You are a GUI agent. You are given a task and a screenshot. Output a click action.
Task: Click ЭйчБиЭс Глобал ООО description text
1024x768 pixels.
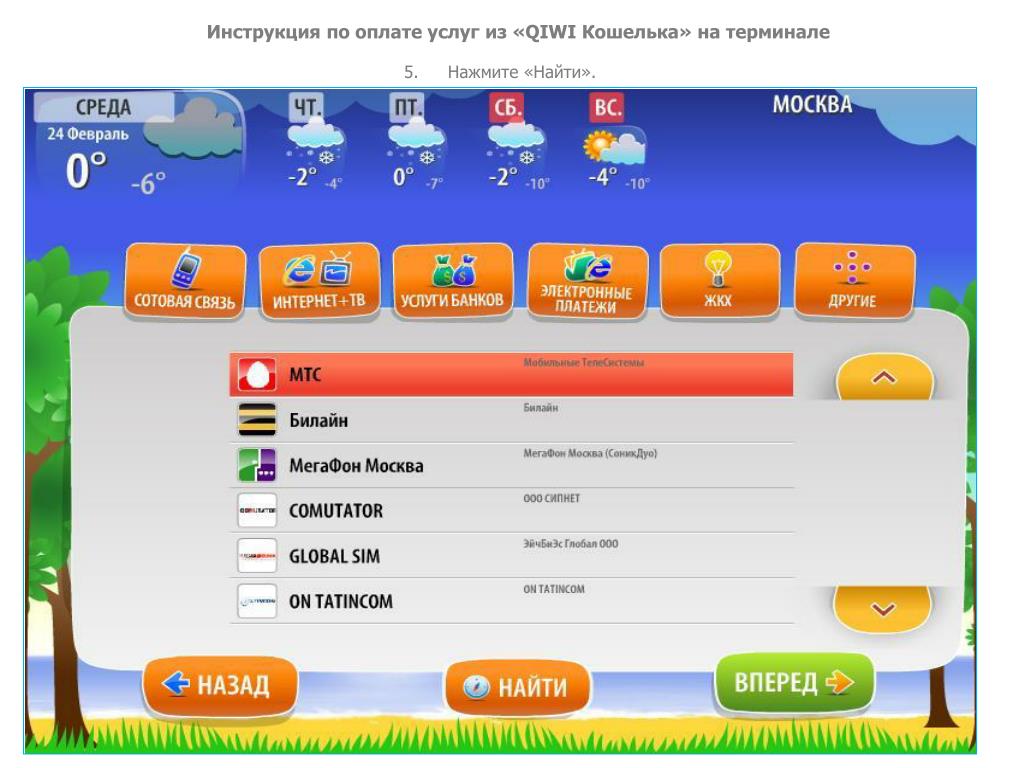[x=570, y=543]
